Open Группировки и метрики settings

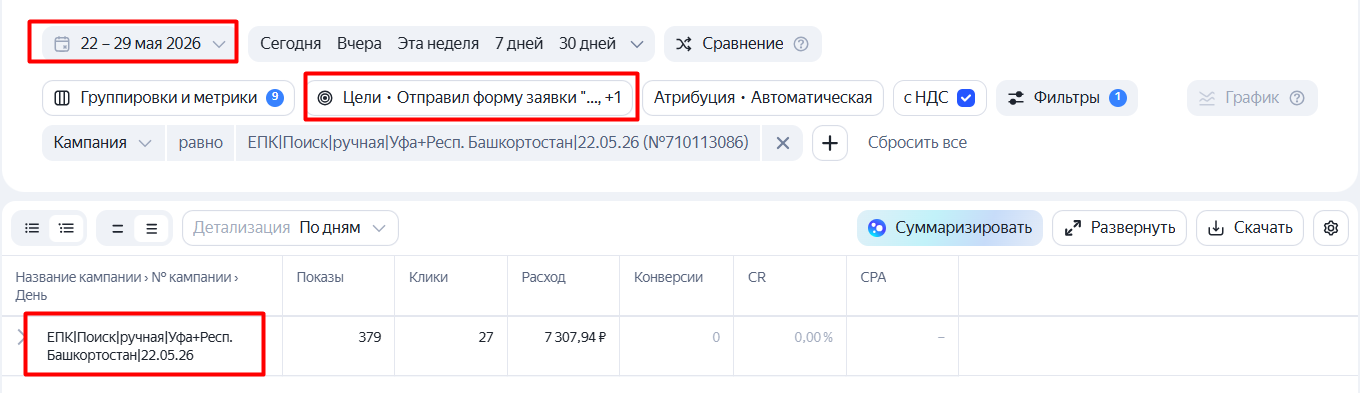(x=168, y=98)
